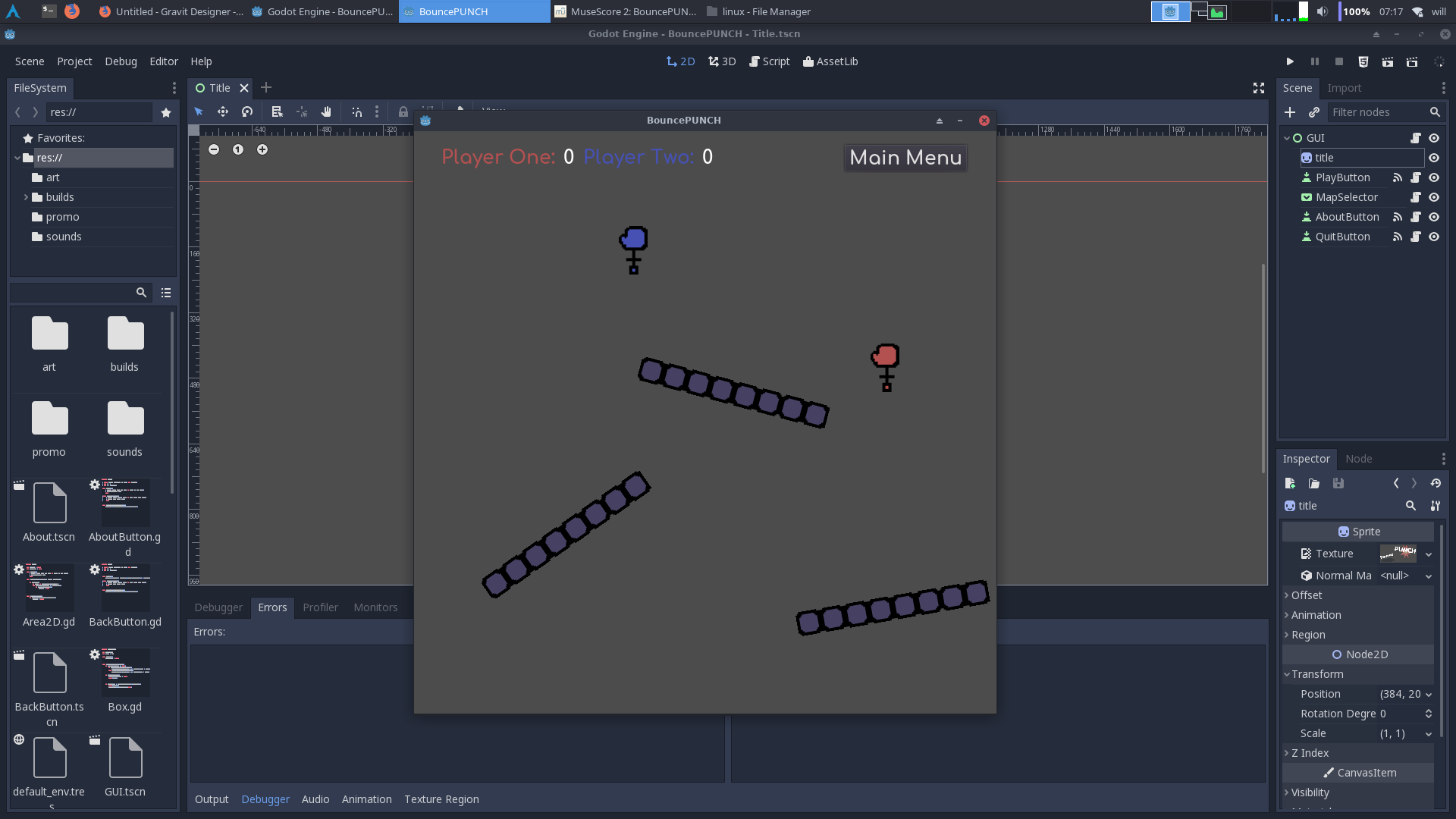The width and height of the screenshot is (1456, 819).
Task: Open the MapSelector attached script icon
Action: pyautogui.click(x=1416, y=197)
